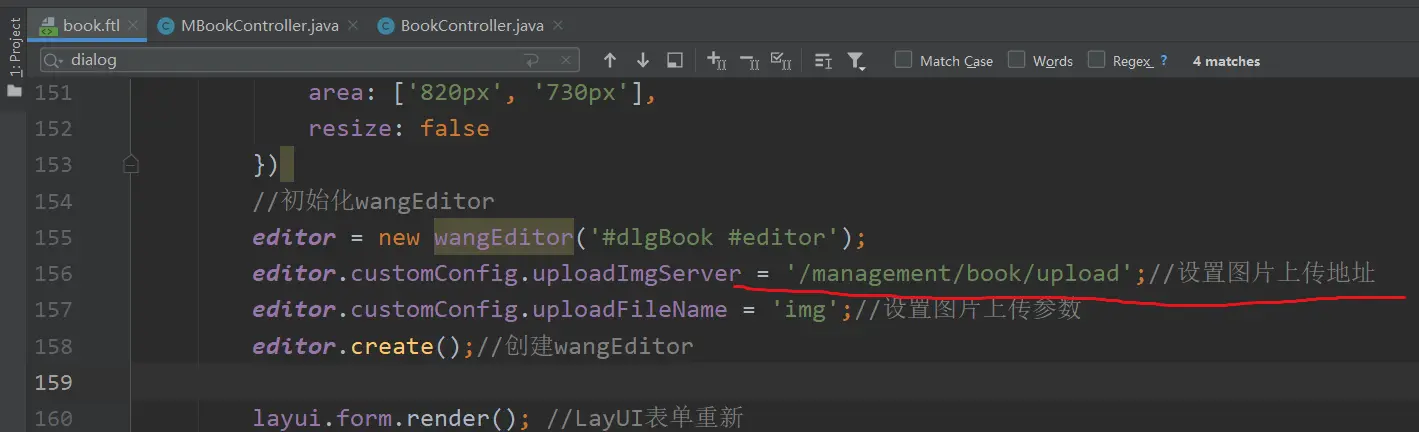
Task: Click 'editor.create()' on line 158
Action: click(x=357, y=346)
